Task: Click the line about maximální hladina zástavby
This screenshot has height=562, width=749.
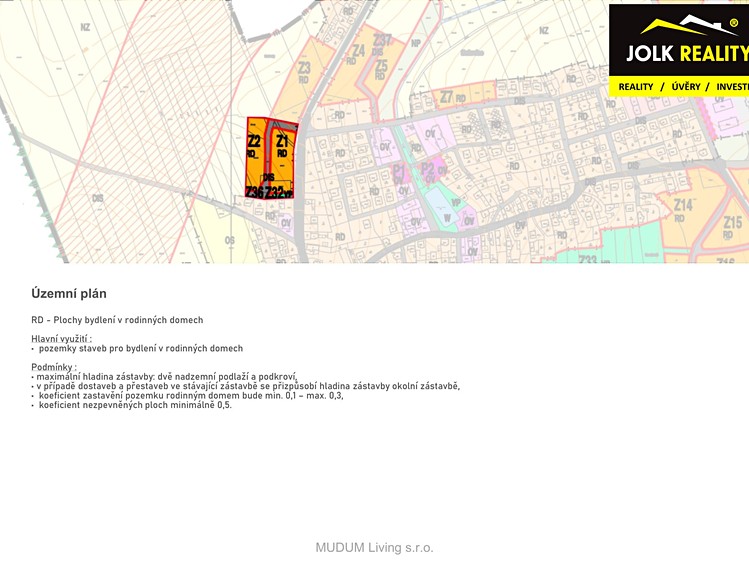Action: point(164,377)
